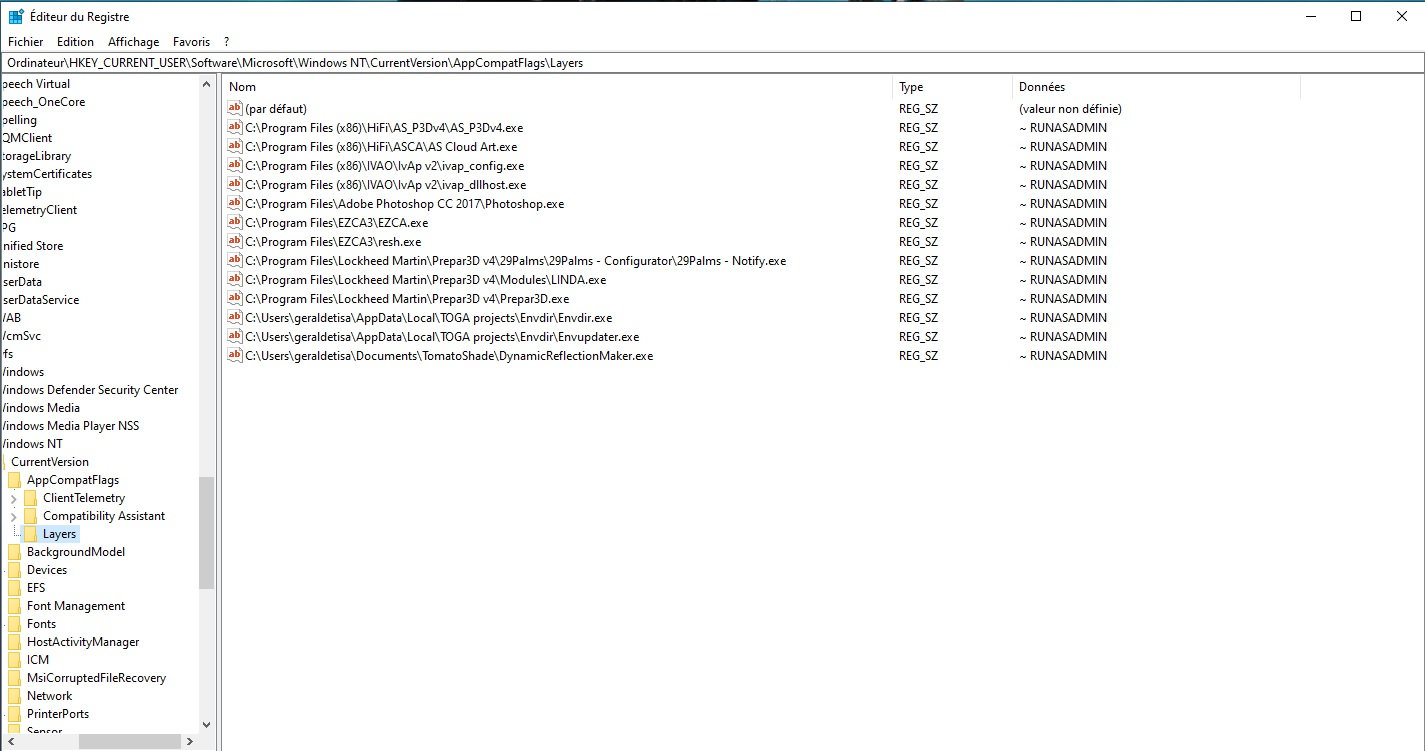This screenshot has width=1425, height=751.
Task: Select the UserDataService key in tree
Action: click(x=40, y=300)
